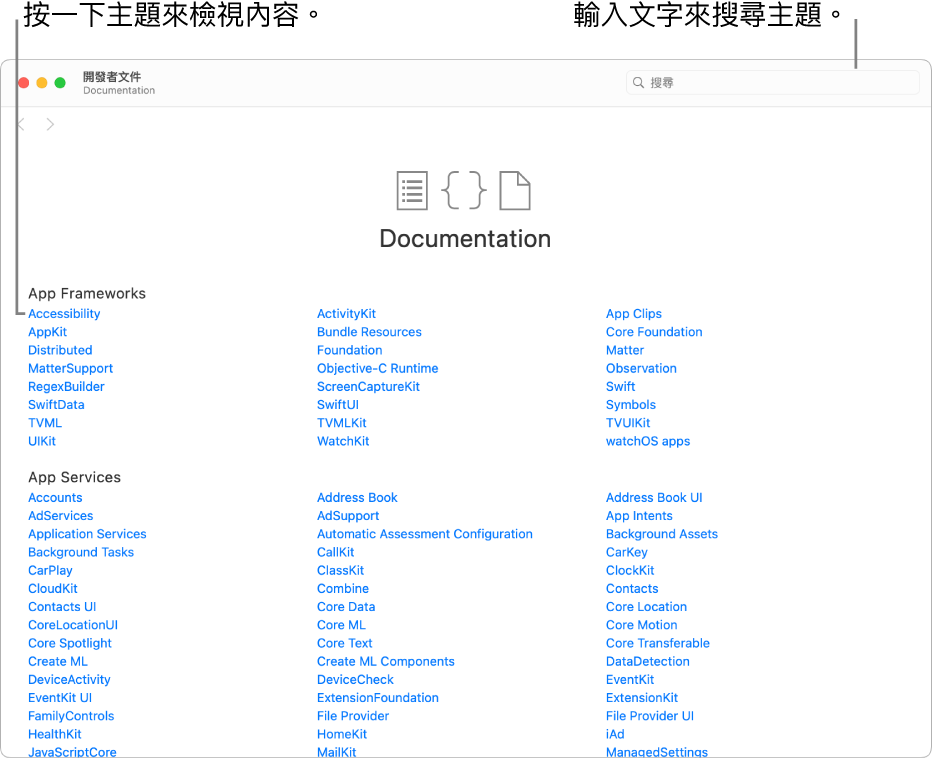Minimize the window with yellow button
Viewport: 934px width, 758px height.
pyautogui.click(x=42, y=83)
